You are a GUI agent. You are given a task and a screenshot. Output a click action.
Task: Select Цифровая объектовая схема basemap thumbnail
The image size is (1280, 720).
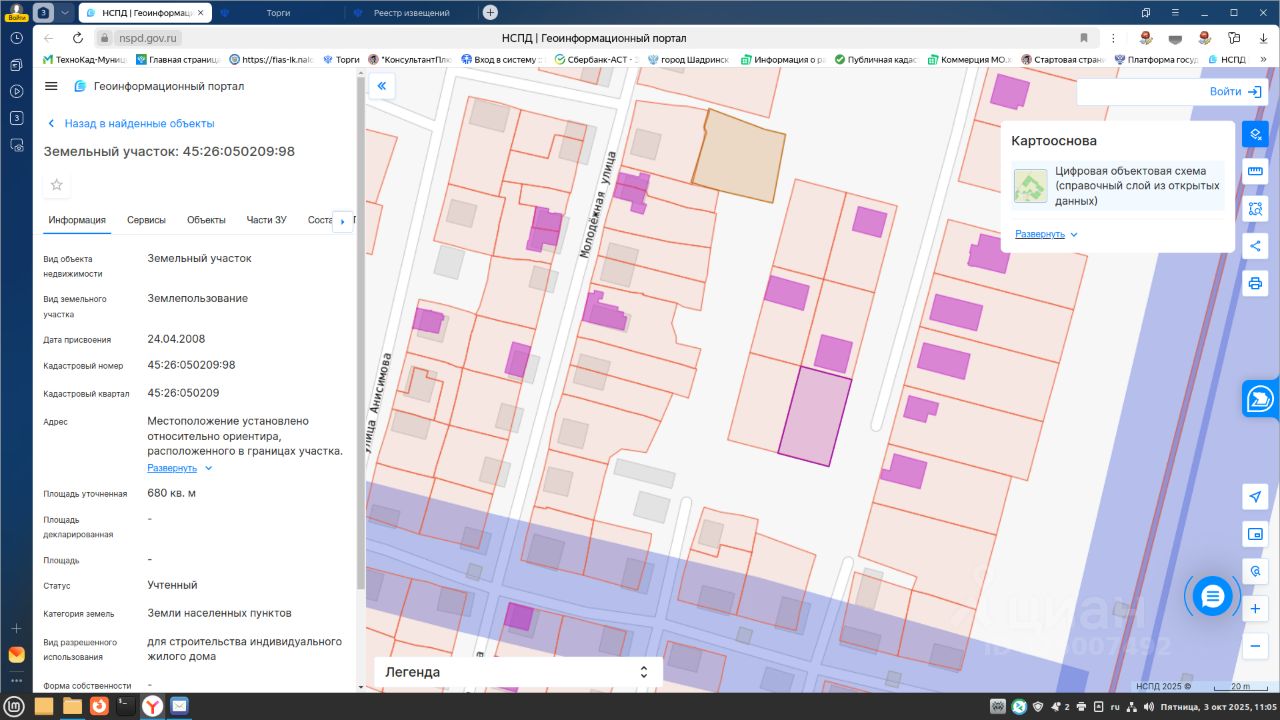(1030, 186)
